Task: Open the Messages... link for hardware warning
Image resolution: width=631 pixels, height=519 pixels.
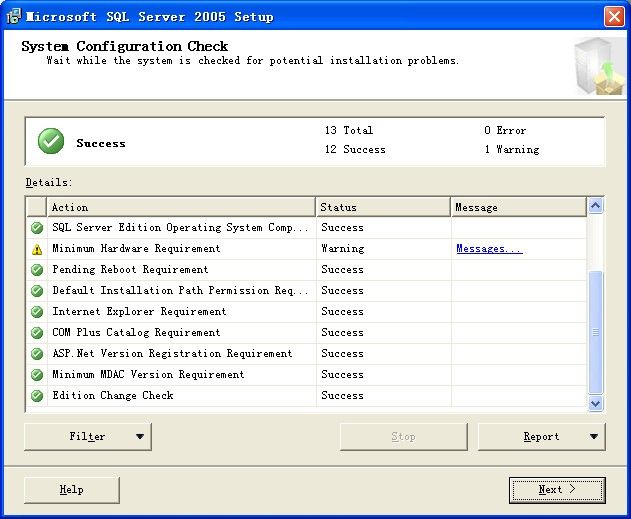Action: point(489,249)
